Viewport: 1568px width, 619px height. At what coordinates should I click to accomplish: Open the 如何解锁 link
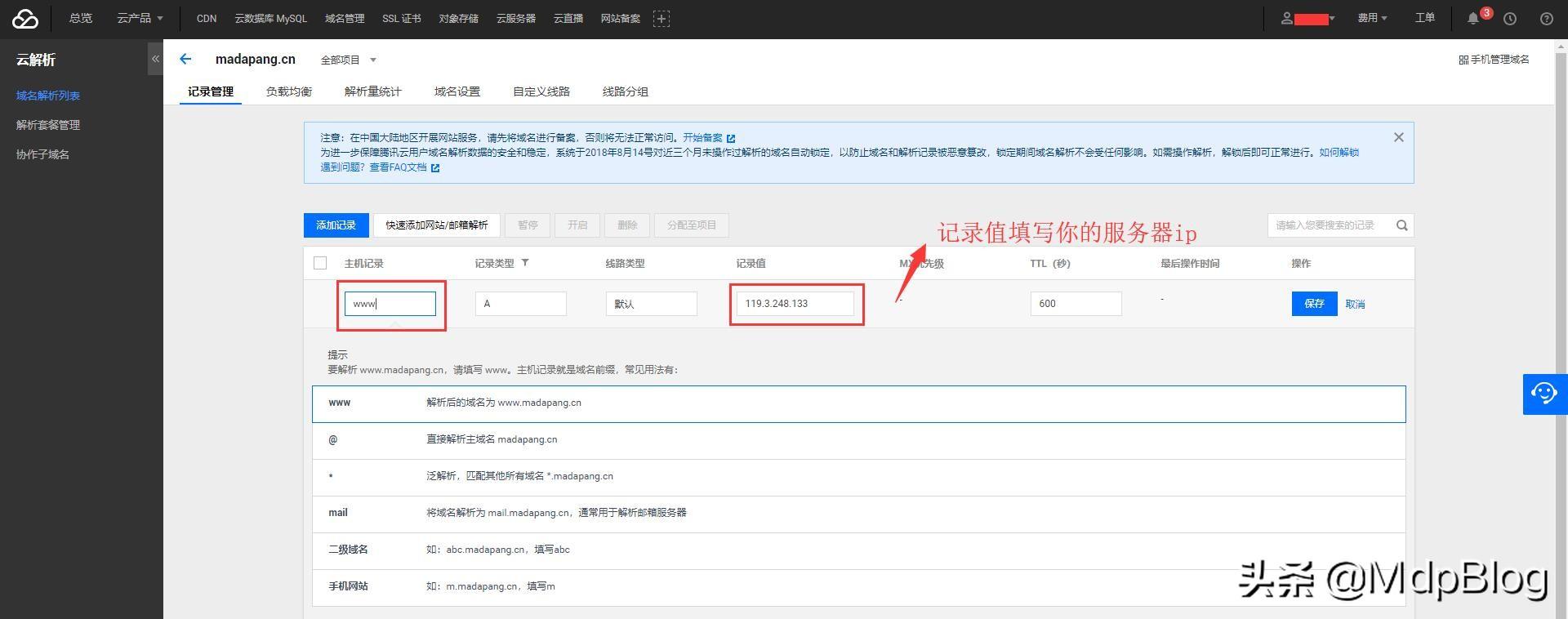tap(1339, 153)
